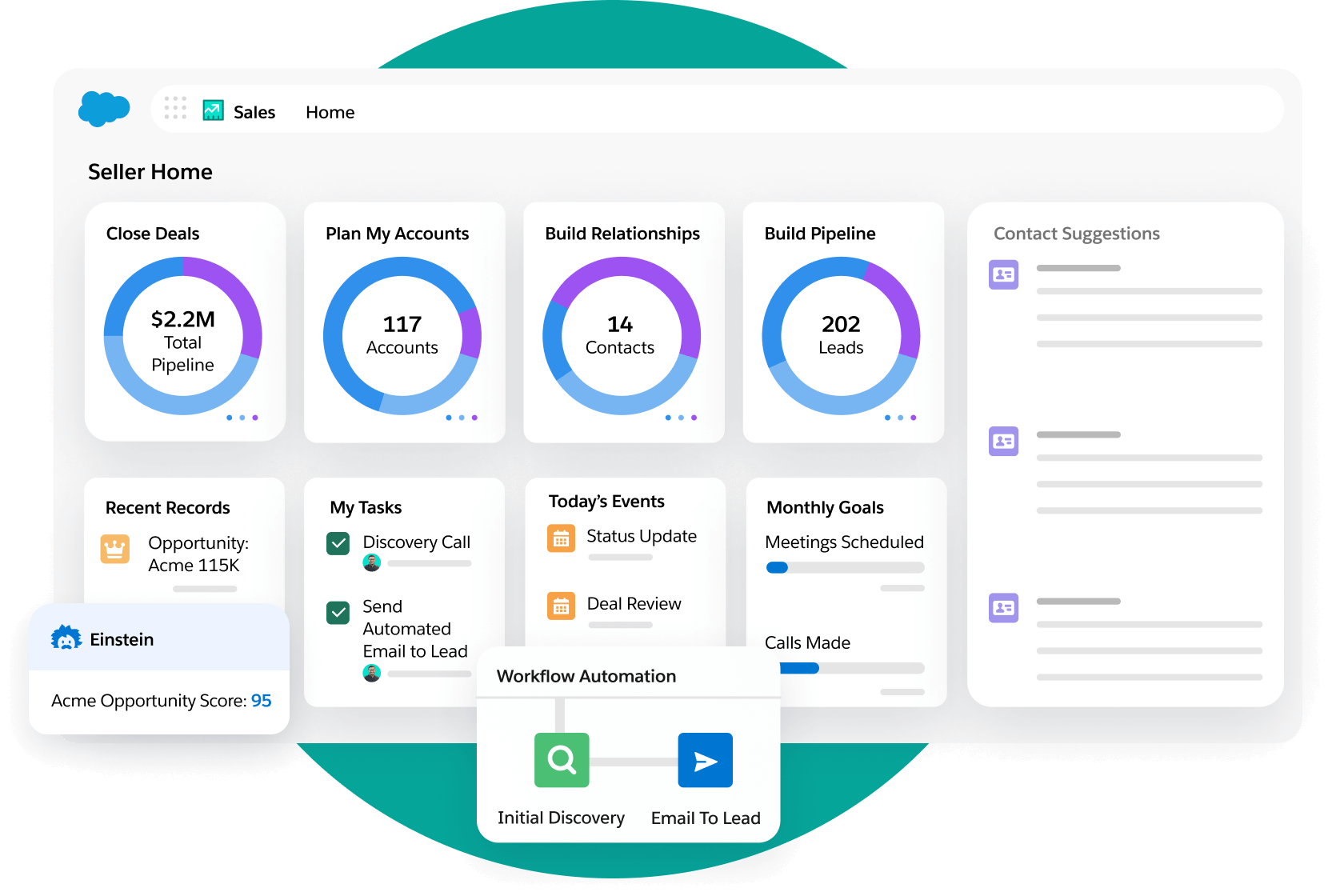Open the Opportunity crown icon under Recent Records
This screenshot has width=1344, height=896.
117,549
